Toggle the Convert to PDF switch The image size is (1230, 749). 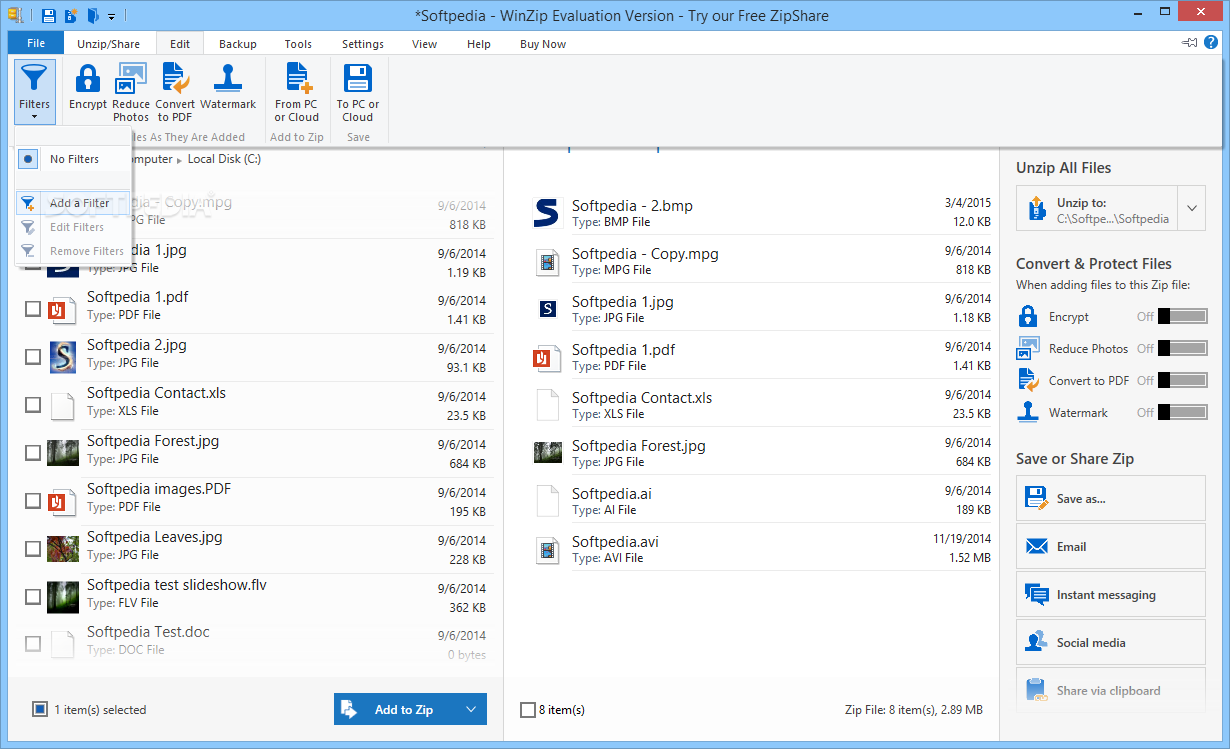pyautogui.click(x=1183, y=380)
